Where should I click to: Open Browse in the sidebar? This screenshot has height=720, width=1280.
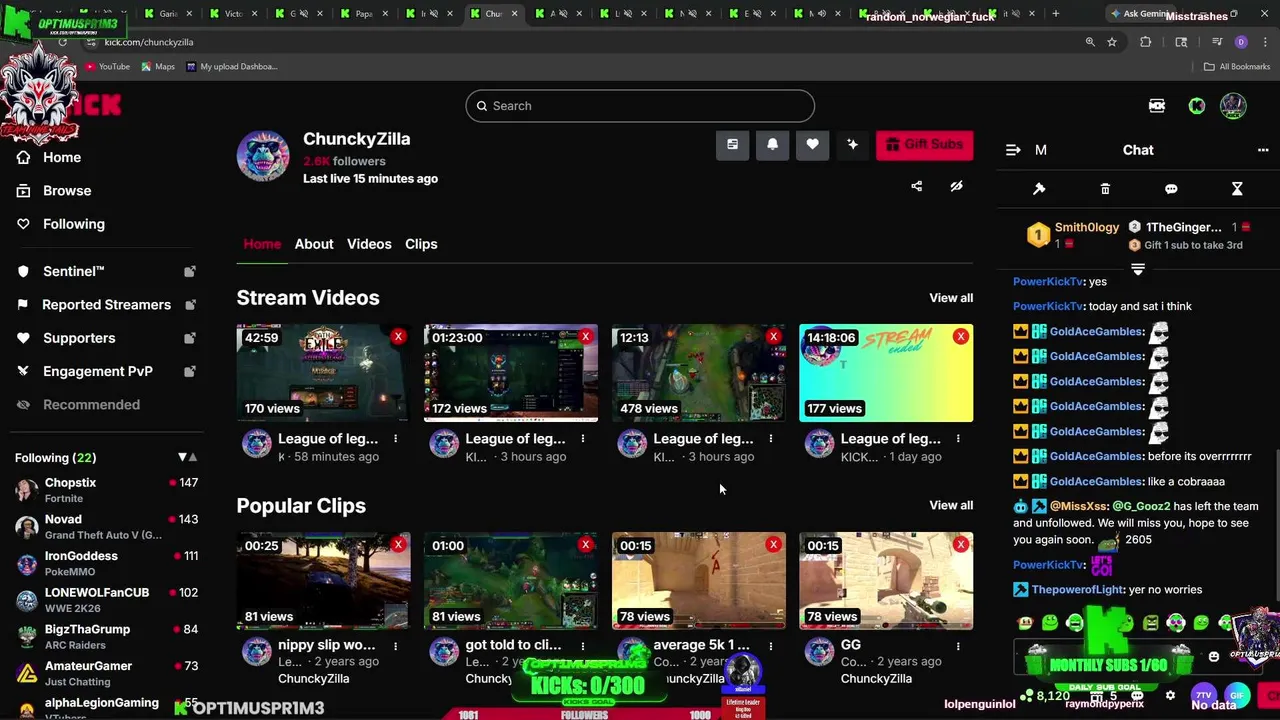click(67, 190)
